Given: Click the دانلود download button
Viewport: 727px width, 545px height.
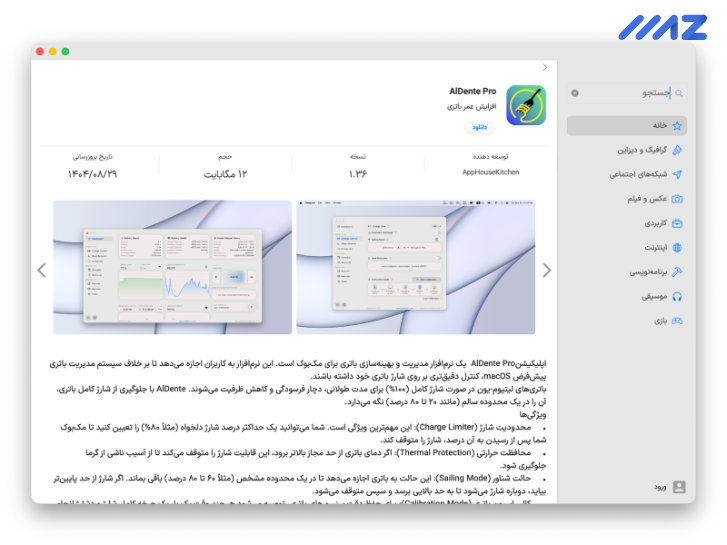Looking at the screenshot, I should pos(479,127).
